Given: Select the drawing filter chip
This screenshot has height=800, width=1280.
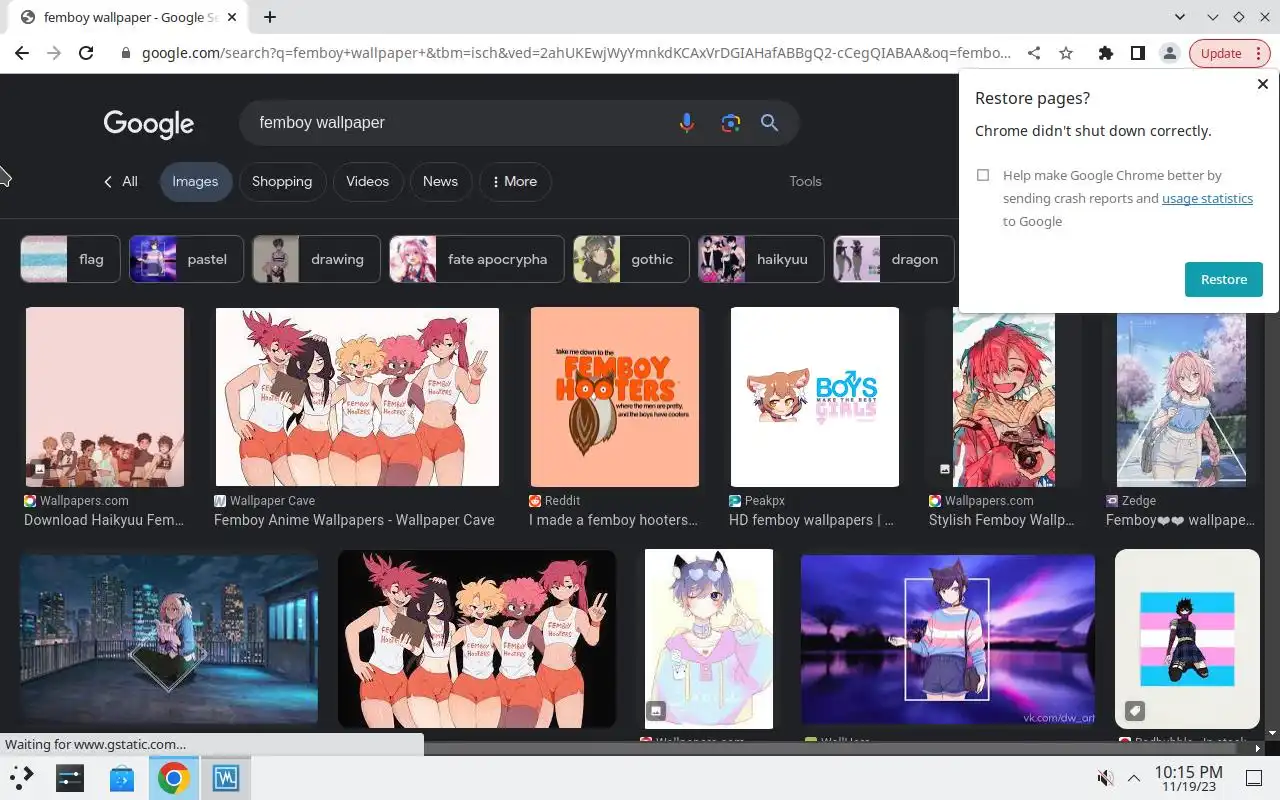Looking at the screenshot, I should tap(316, 259).
